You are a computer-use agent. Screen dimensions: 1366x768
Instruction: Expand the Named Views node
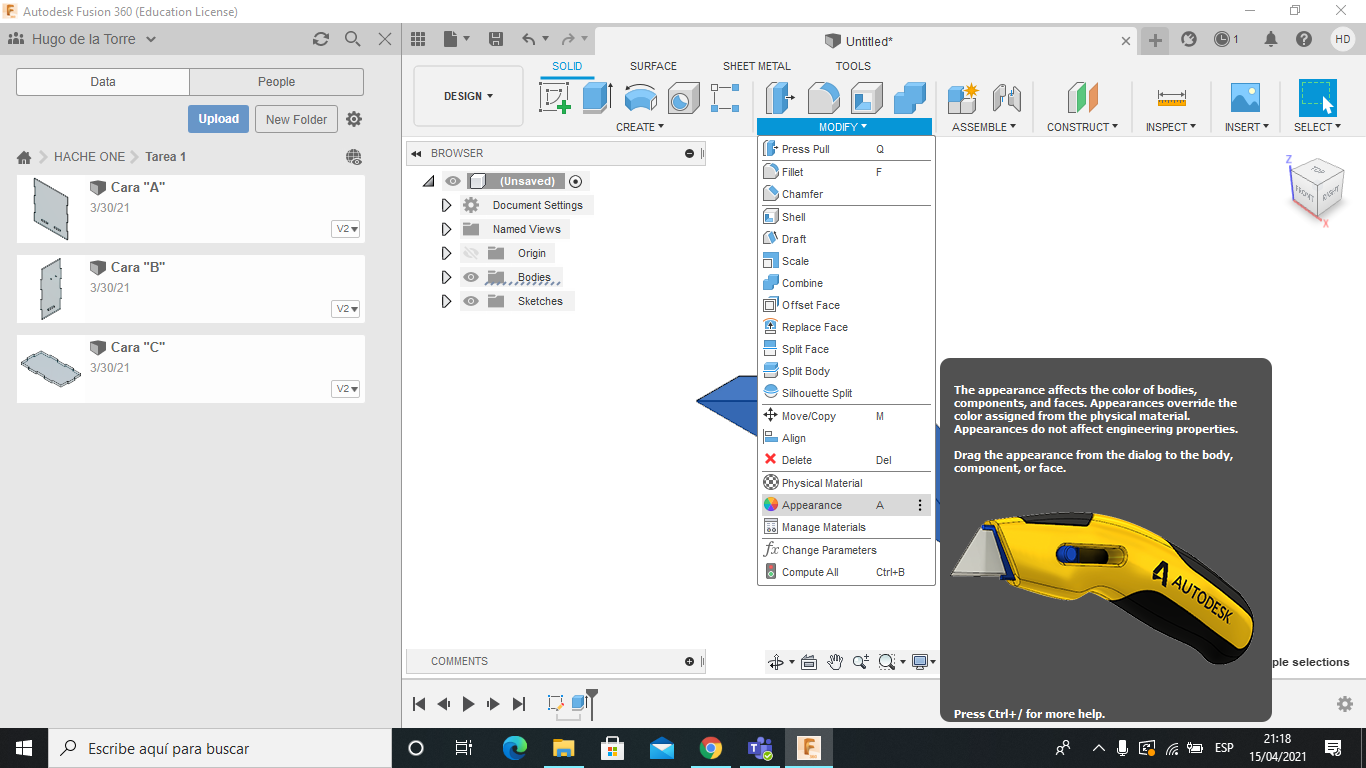[x=446, y=229]
